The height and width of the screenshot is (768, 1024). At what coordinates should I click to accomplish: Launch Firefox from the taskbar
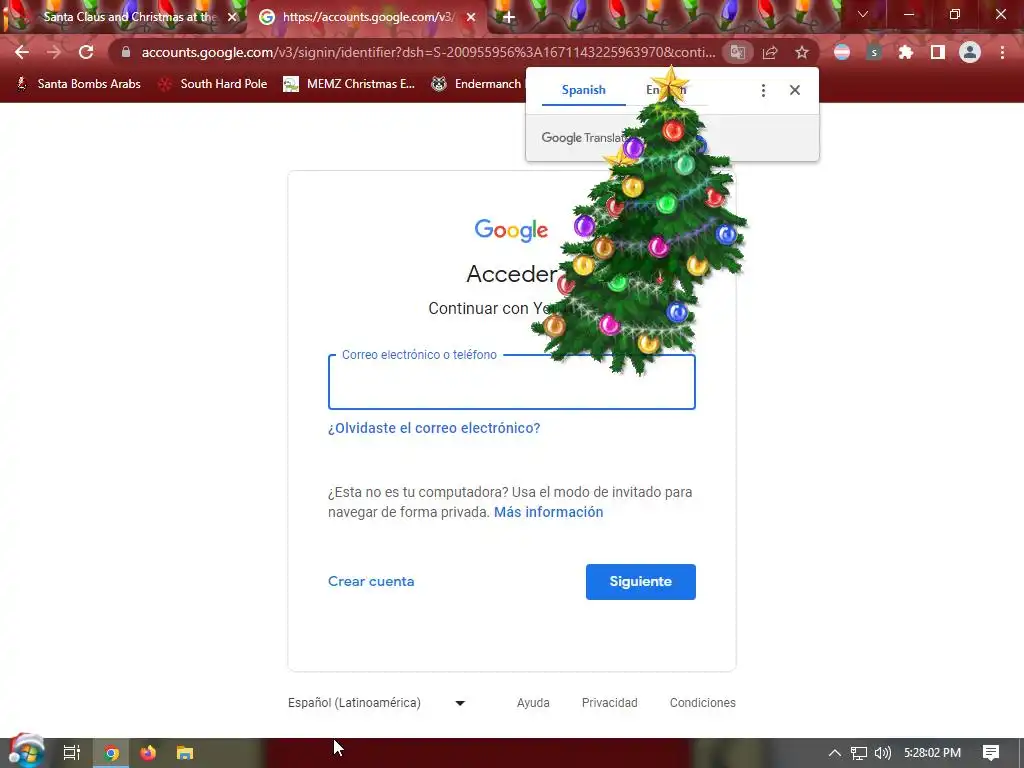[148, 753]
